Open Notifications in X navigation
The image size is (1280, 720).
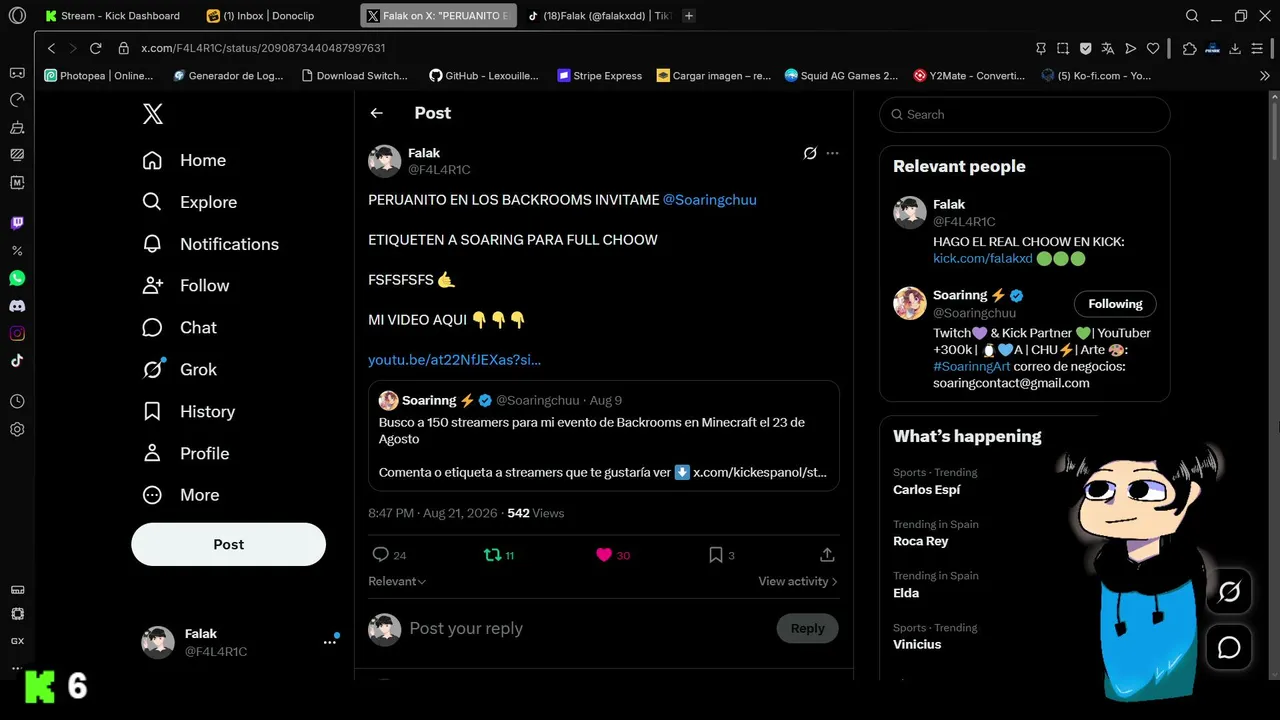coord(210,244)
